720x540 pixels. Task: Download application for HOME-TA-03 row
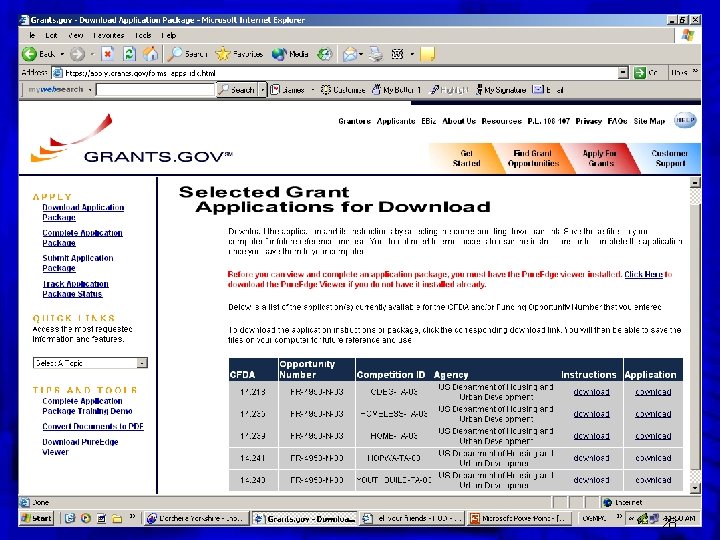[x=653, y=436]
